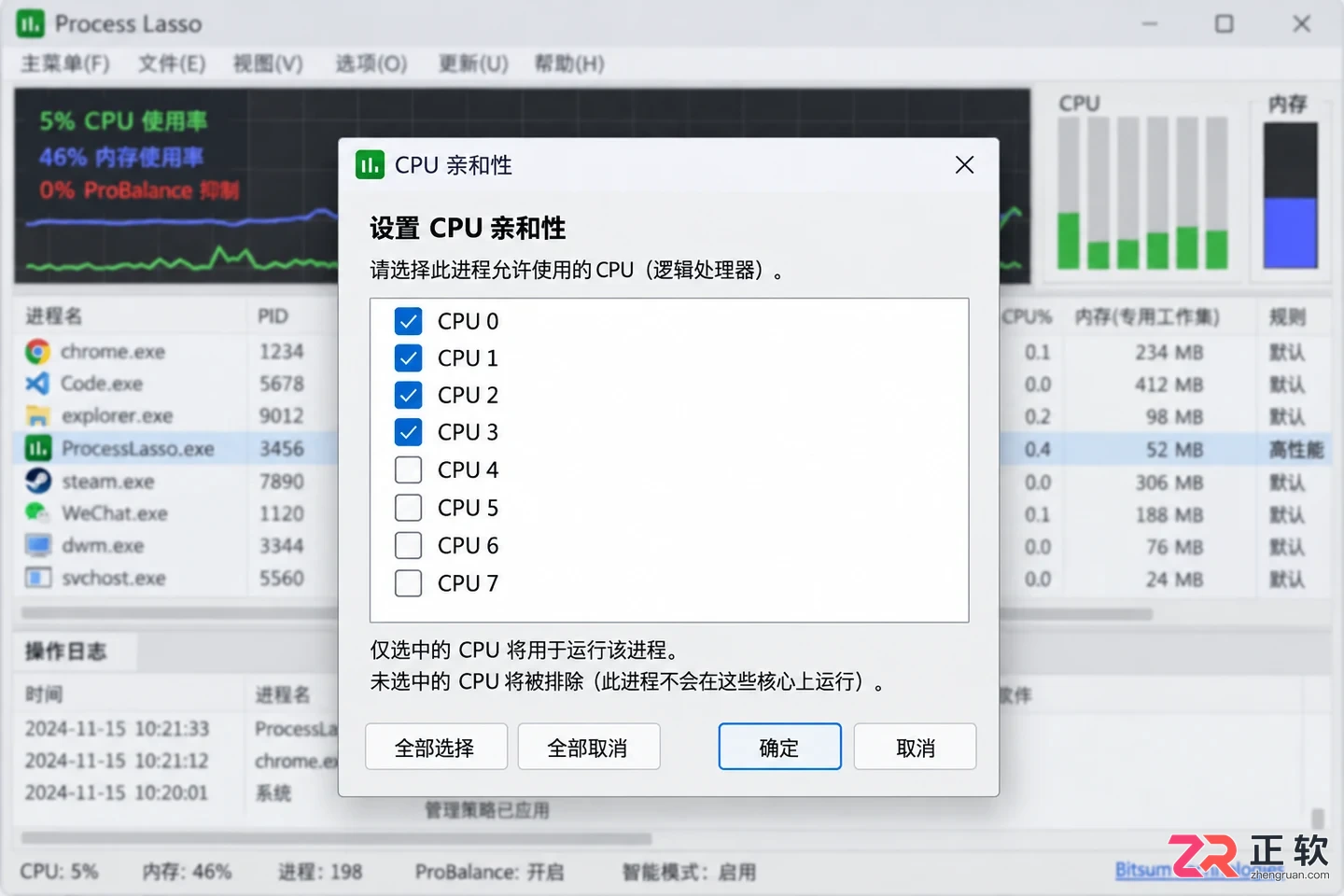1344x896 pixels.
Task: Open the 更新(U) menu
Action: point(473,63)
